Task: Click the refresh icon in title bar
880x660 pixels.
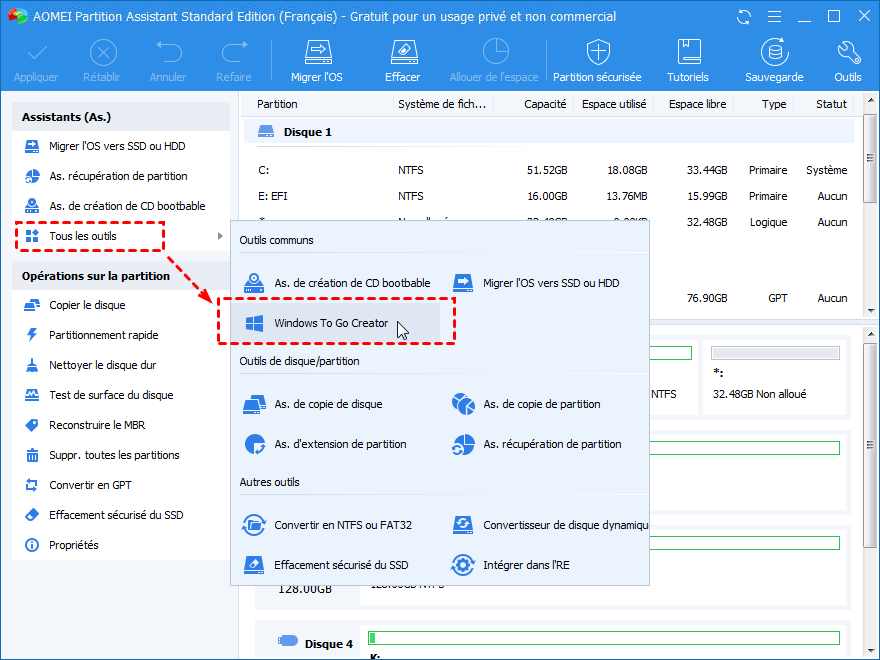Action: (744, 17)
